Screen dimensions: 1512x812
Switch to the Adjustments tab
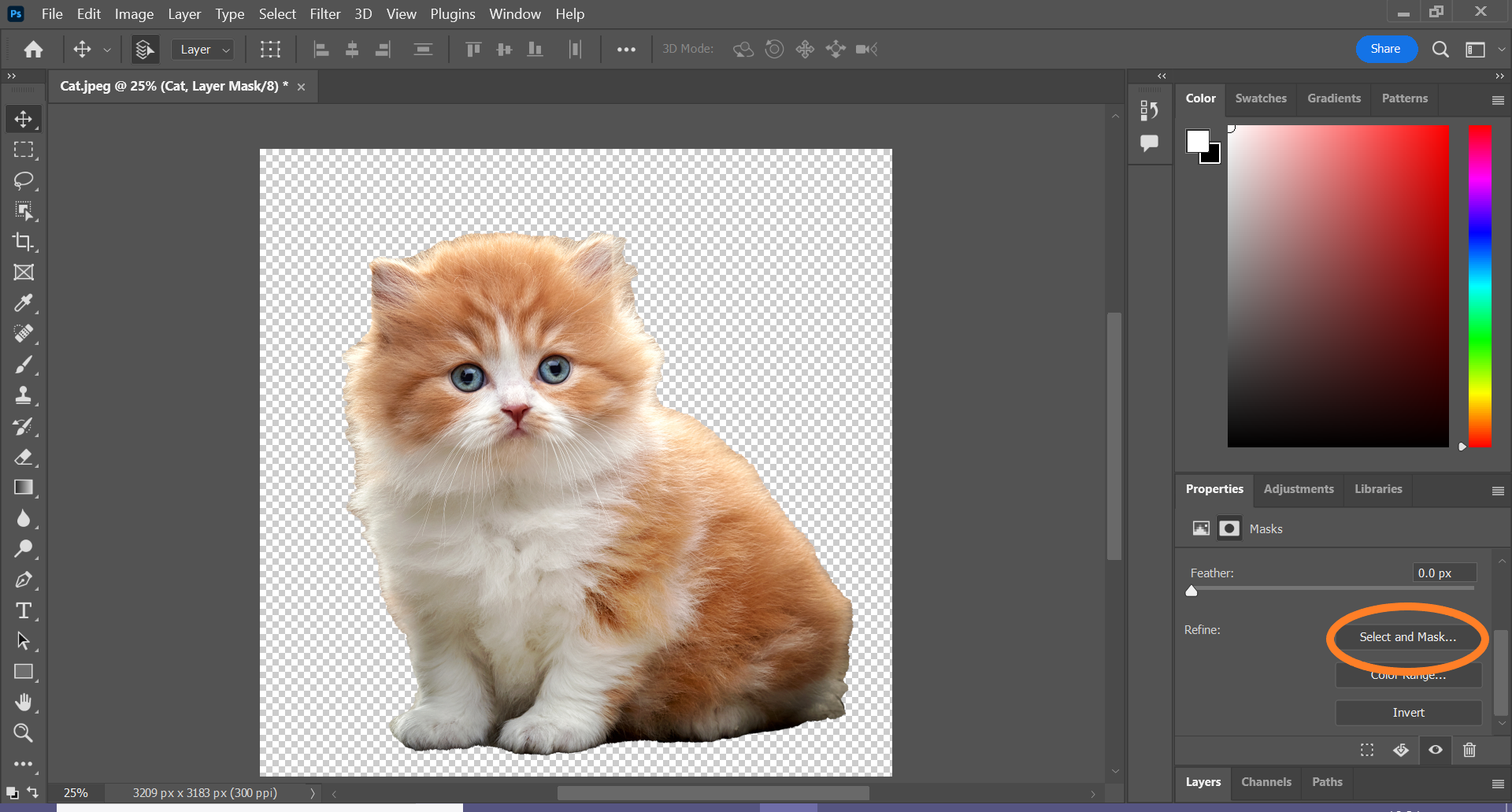(x=1299, y=489)
